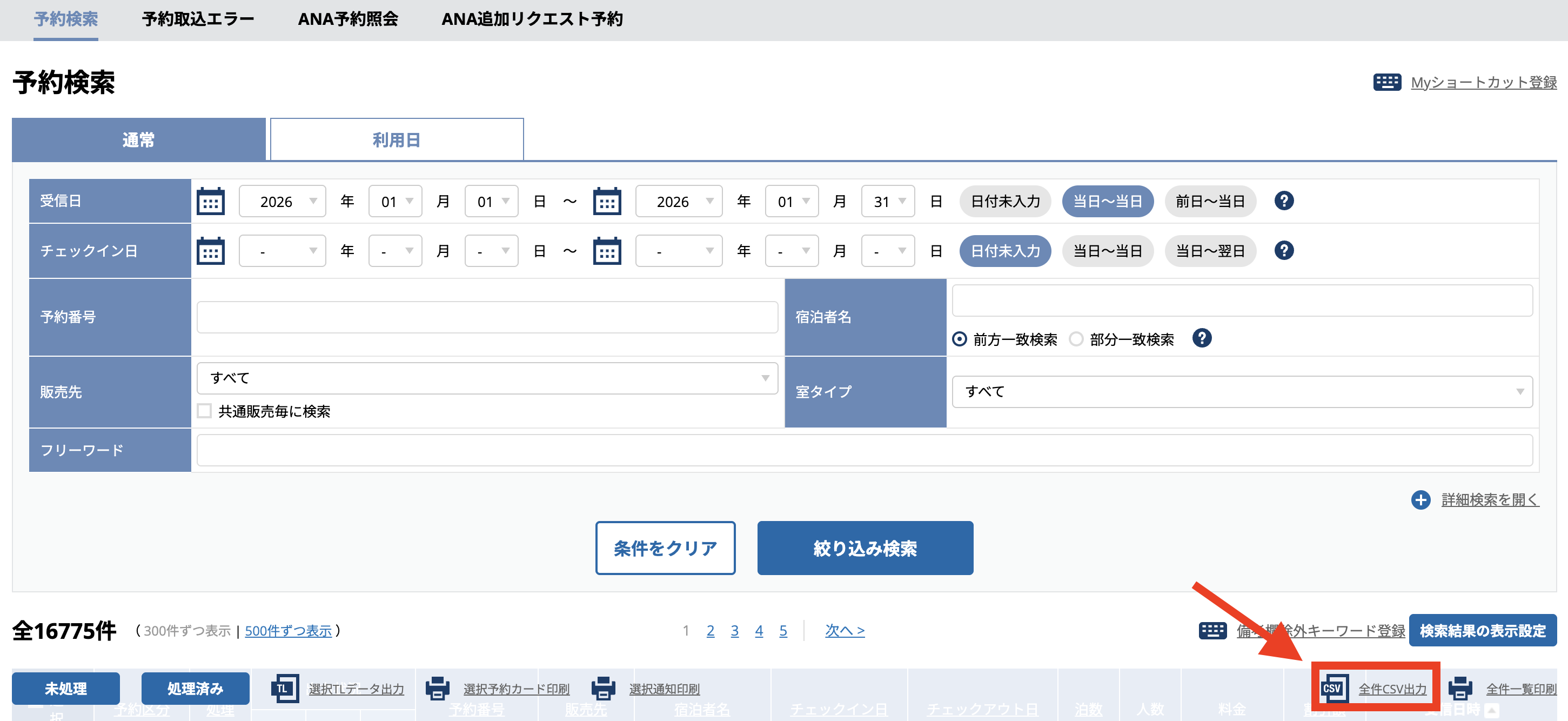Select 前方一致検索 radio button
The width and height of the screenshot is (1568, 721).
959,339
